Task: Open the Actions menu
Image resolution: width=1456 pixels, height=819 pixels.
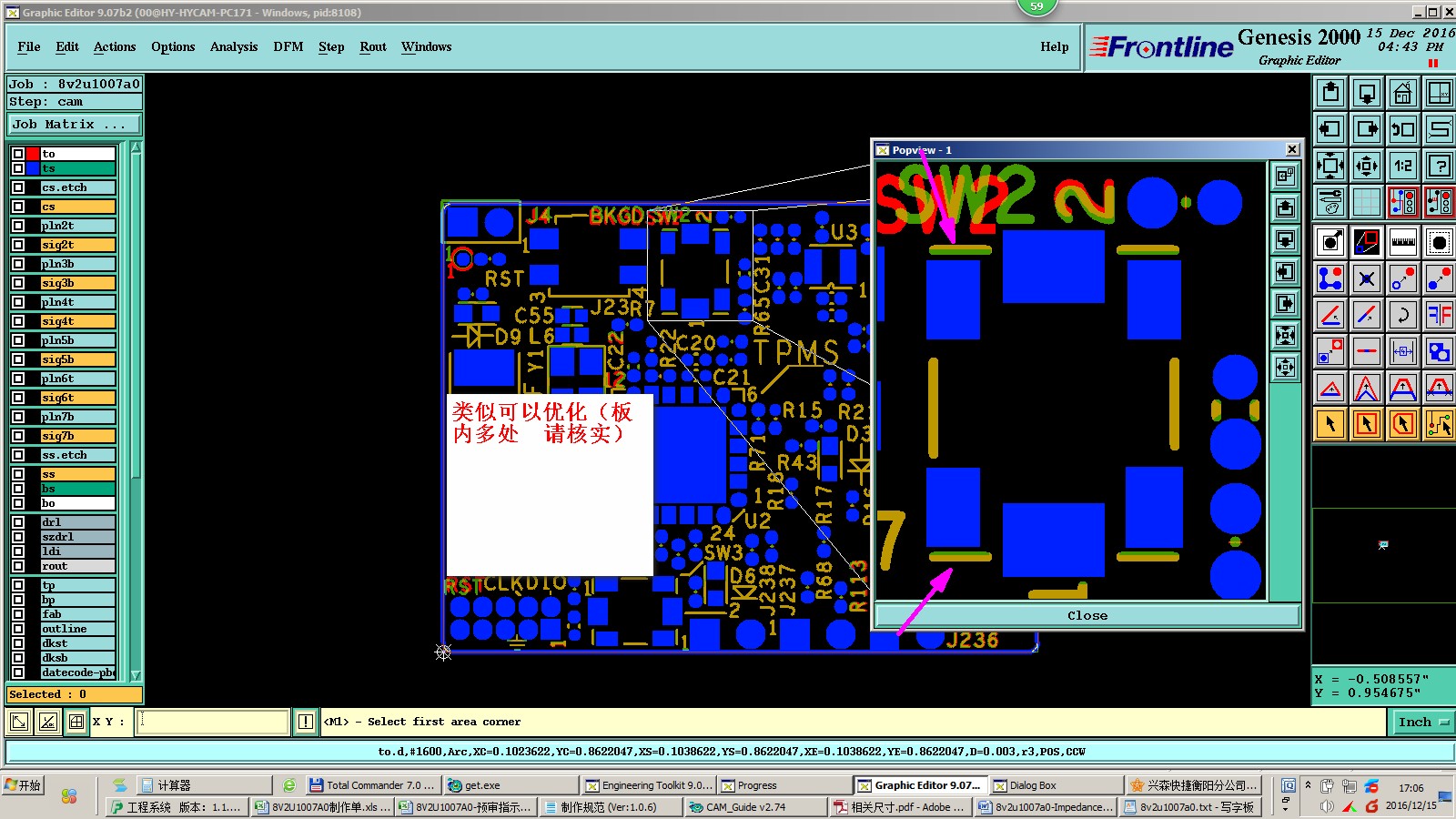Action: coord(115,47)
